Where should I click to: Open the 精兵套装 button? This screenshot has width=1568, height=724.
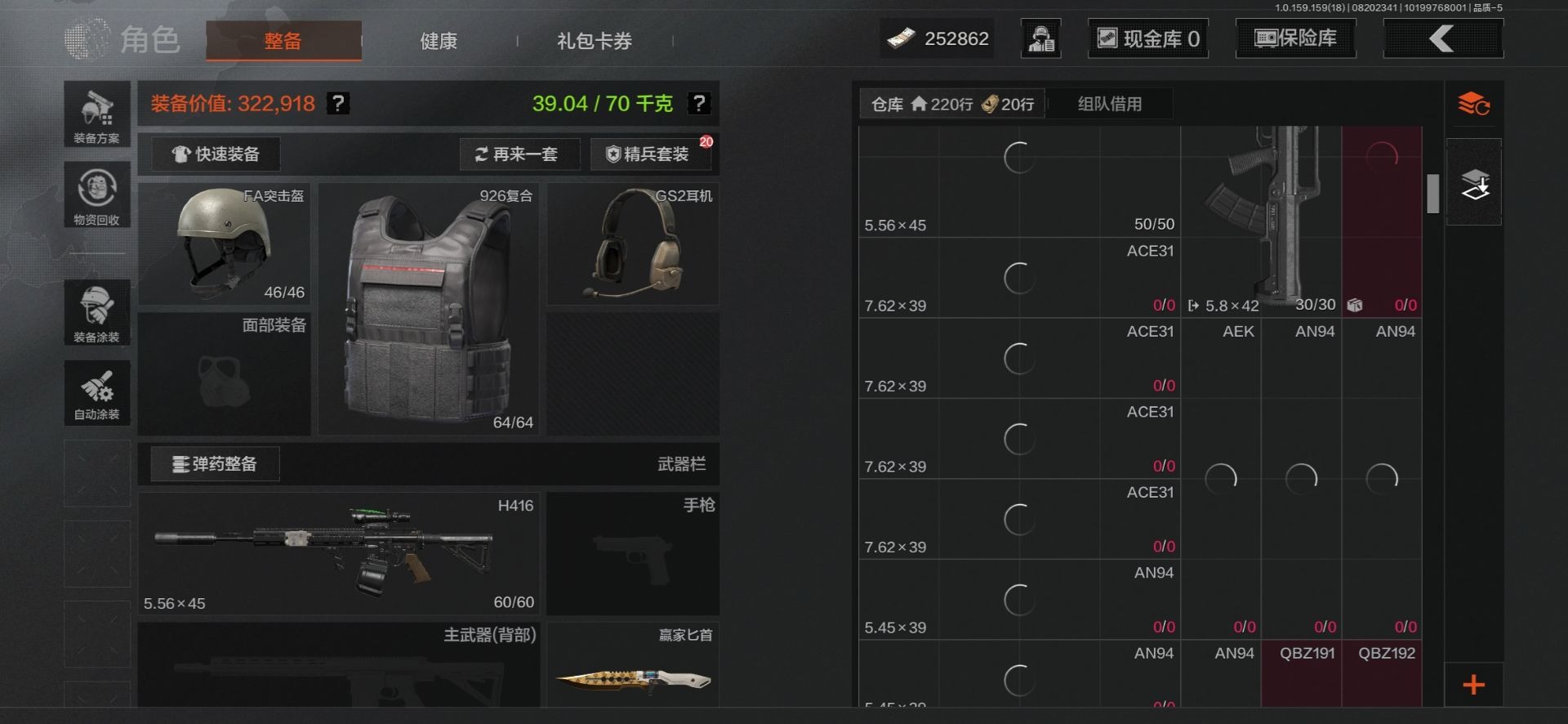(651, 154)
